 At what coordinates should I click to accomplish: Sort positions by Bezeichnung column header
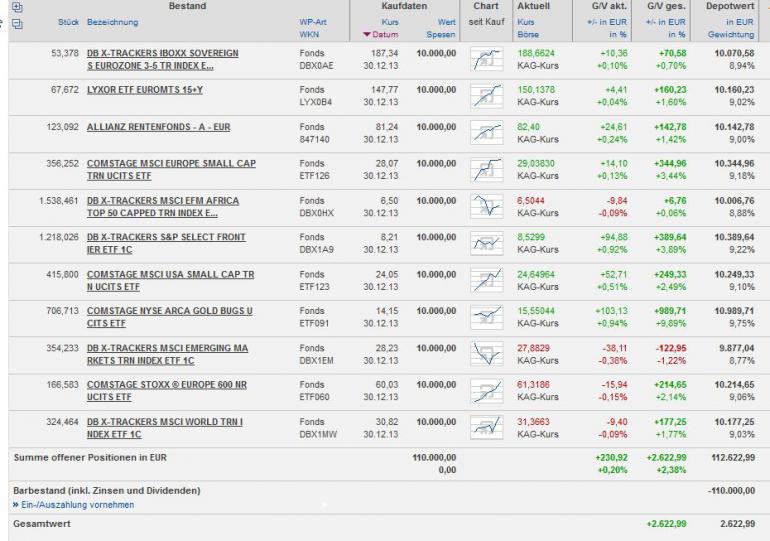(112, 22)
